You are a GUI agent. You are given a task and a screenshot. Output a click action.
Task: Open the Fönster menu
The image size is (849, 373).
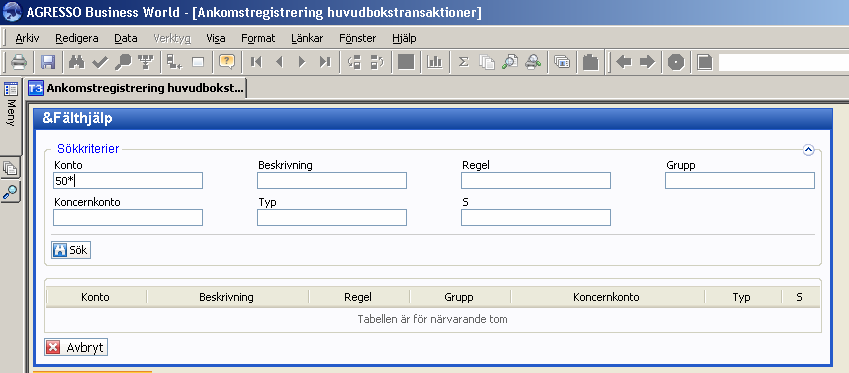pos(357,38)
